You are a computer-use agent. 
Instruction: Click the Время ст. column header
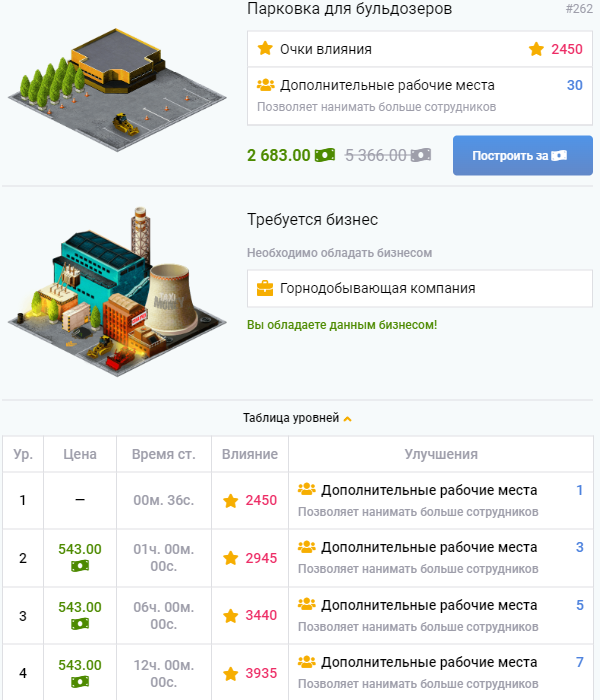tap(163, 454)
